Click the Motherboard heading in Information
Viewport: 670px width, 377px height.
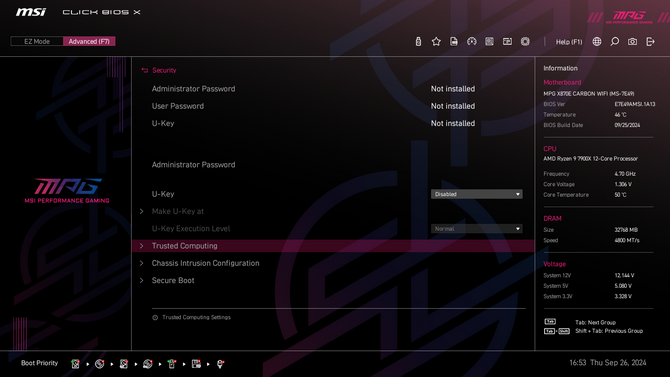pos(562,82)
